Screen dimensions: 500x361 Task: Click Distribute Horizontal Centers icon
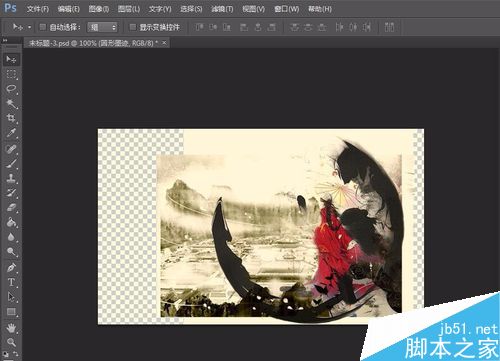point(353,27)
